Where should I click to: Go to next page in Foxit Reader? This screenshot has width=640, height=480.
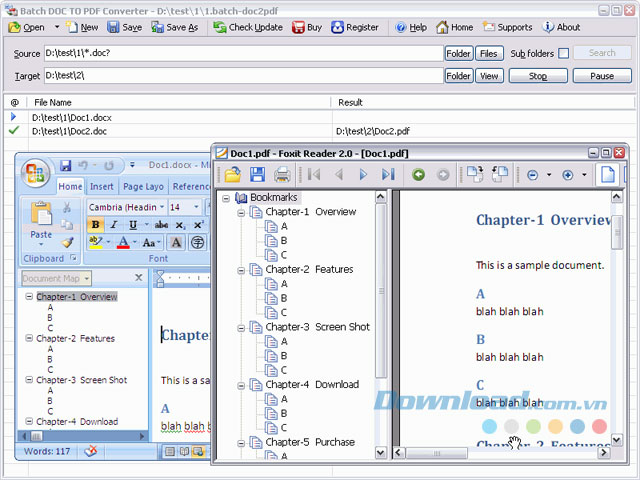363,175
